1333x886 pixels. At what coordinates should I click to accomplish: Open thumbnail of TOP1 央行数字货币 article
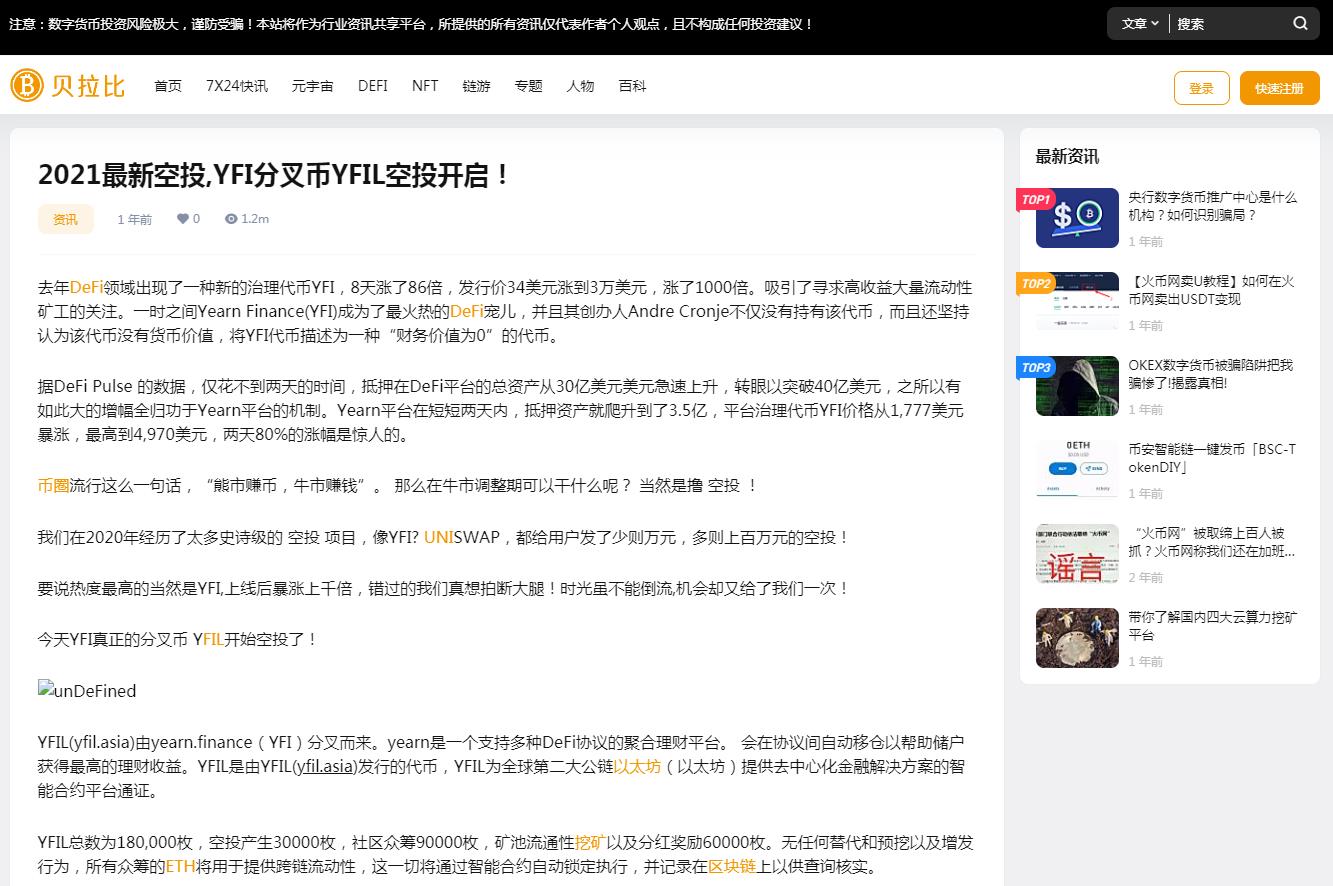point(1077,218)
